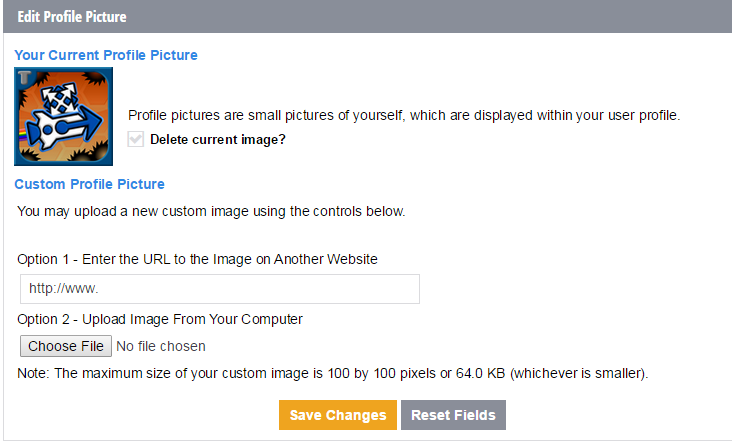Click the Option 1 URL label text

(x=197, y=259)
